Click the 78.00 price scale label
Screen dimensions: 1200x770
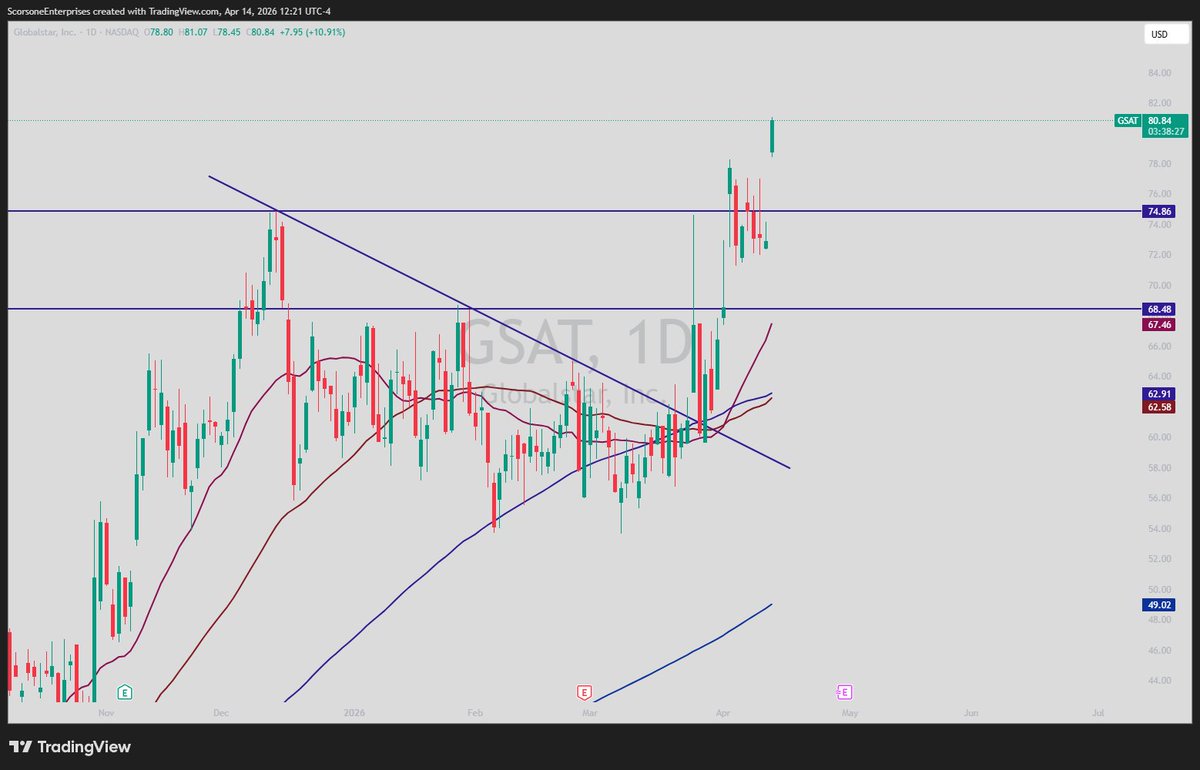(1160, 164)
